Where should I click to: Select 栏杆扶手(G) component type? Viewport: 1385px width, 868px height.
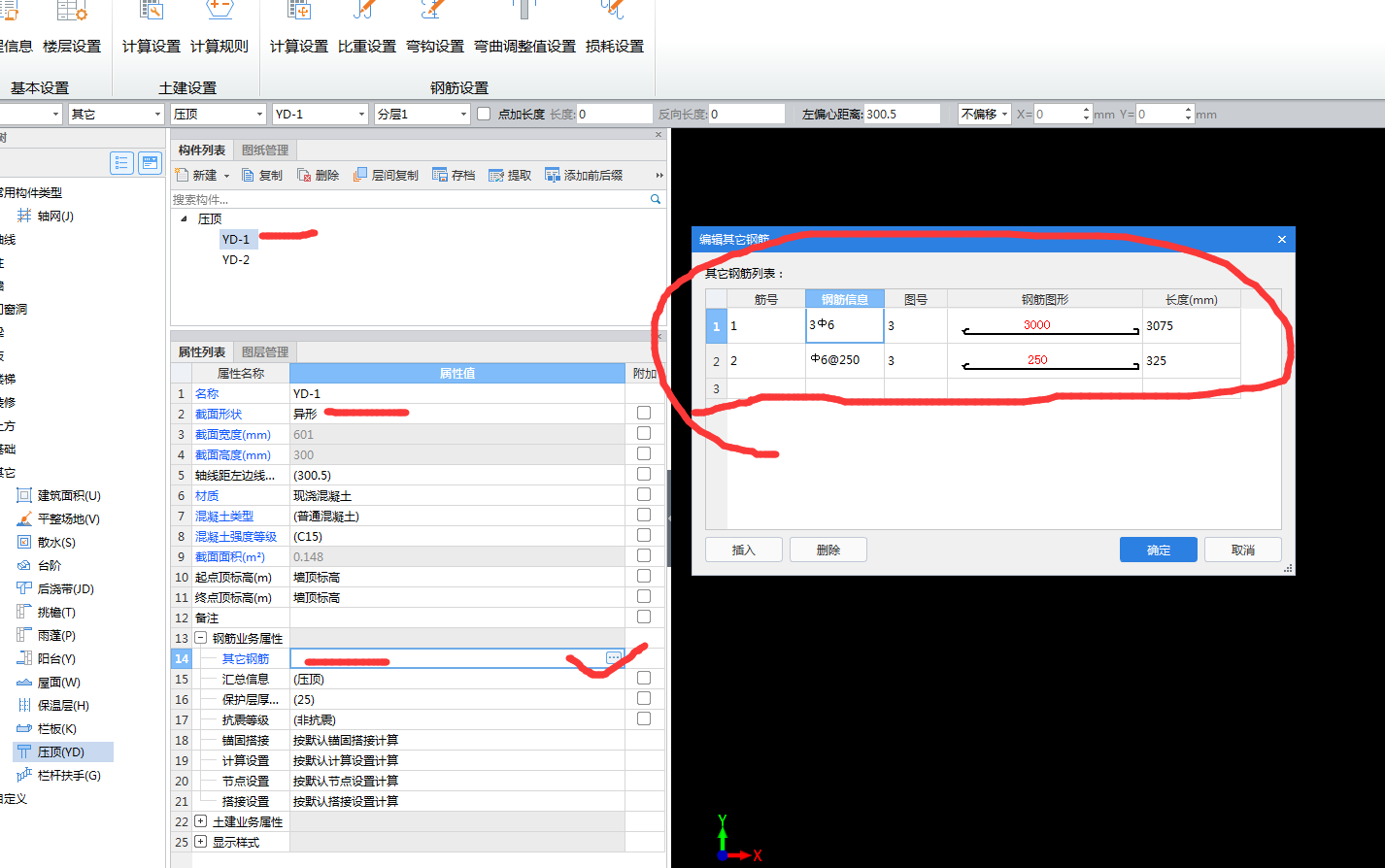[x=58, y=775]
